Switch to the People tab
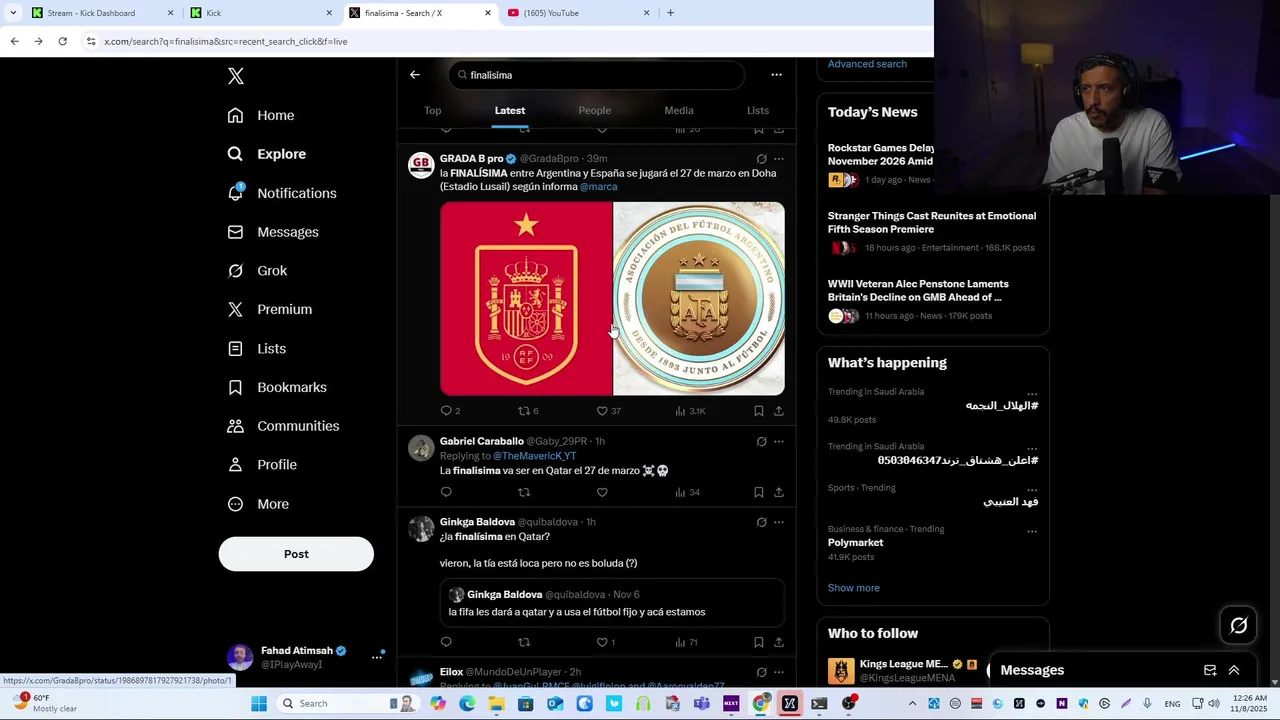Screen dimensions: 1280x720 [x=594, y=110]
